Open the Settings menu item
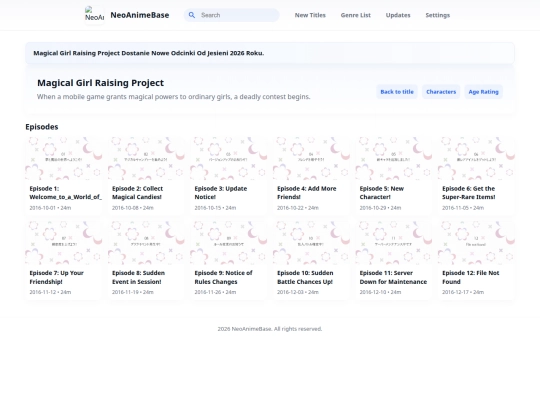This screenshot has height=405, width=540. click(x=437, y=15)
